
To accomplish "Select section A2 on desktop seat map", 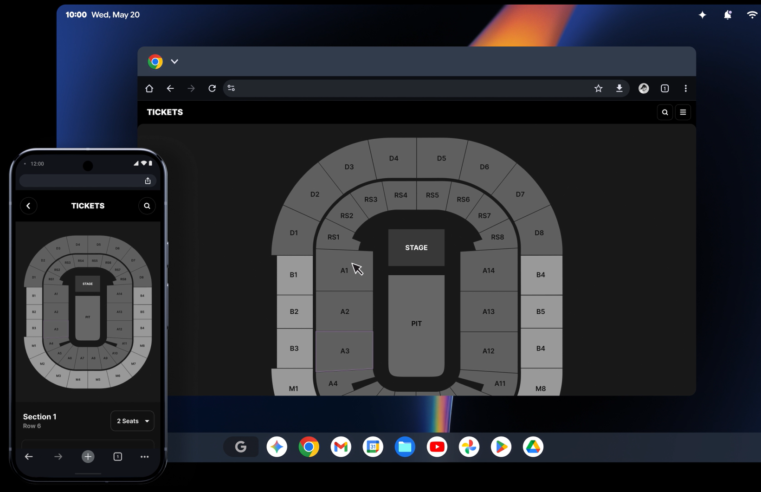I will (x=345, y=312).
